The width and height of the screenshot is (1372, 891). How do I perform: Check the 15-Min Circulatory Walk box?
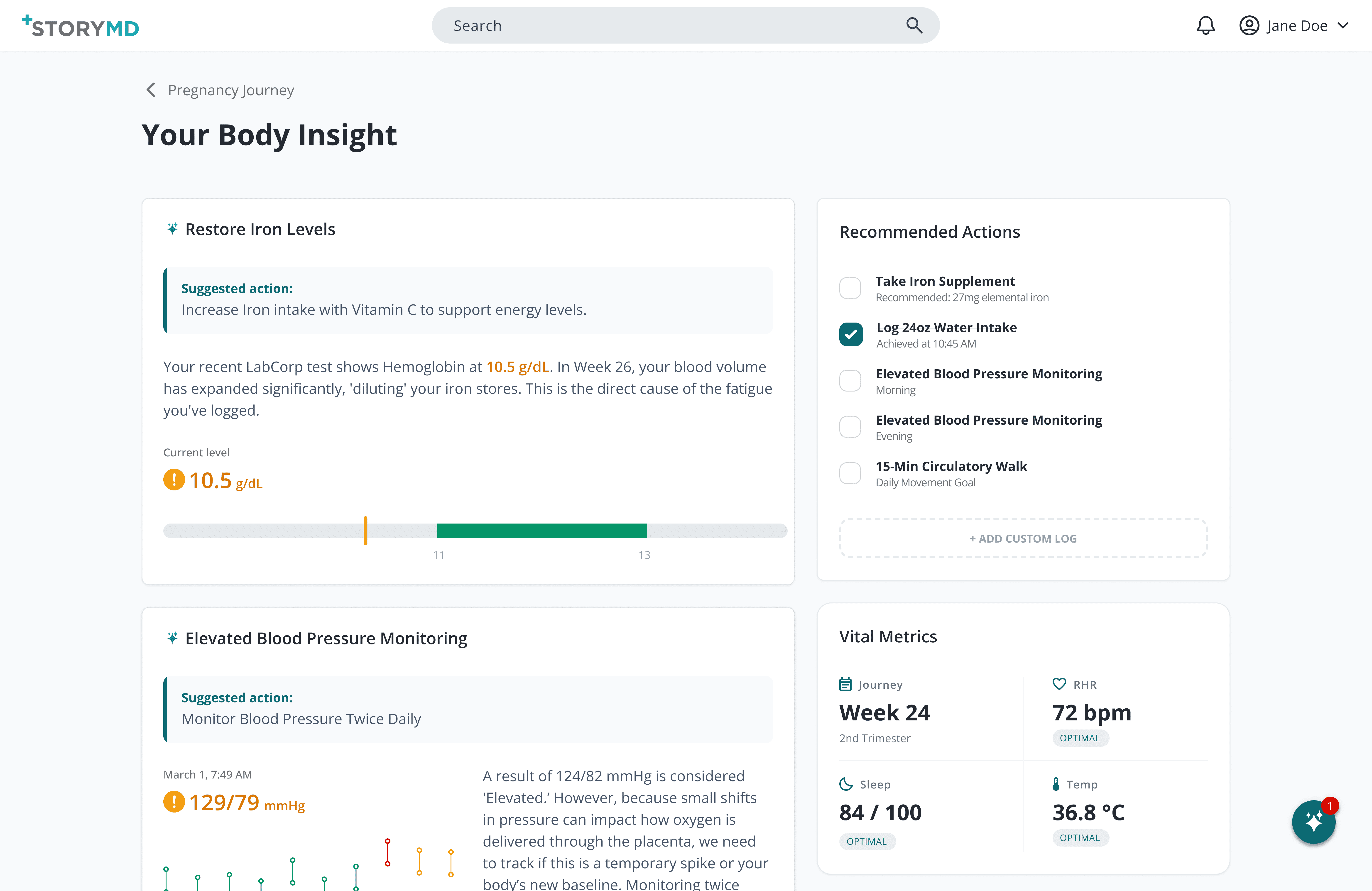[x=850, y=473]
